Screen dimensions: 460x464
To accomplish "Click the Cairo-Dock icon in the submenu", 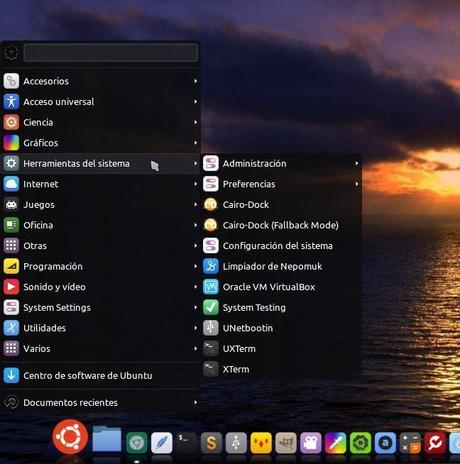I will pos(211,204).
